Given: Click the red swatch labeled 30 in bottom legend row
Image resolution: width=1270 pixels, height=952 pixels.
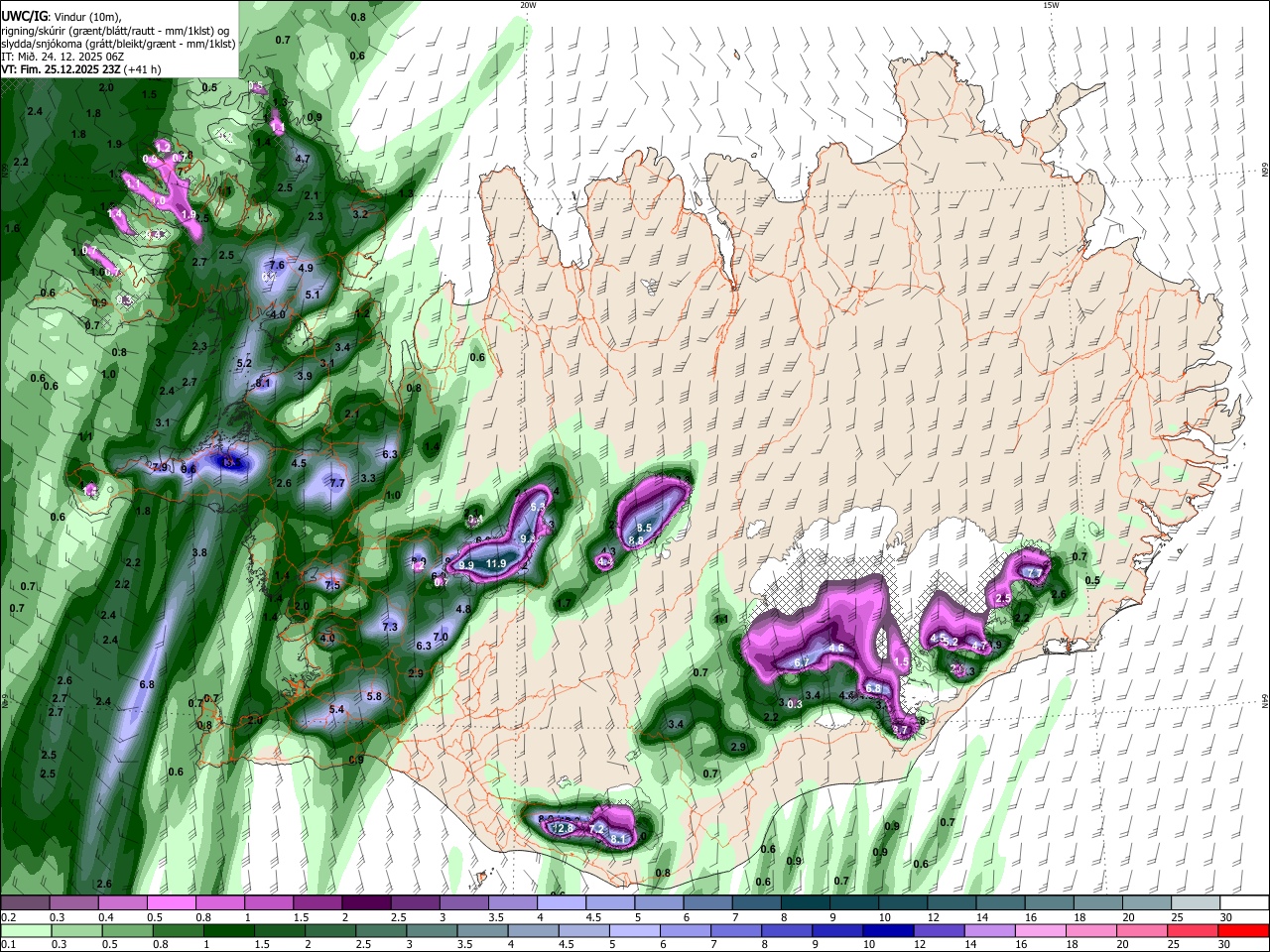Looking at the screenshot, I should coord(1243,930).
